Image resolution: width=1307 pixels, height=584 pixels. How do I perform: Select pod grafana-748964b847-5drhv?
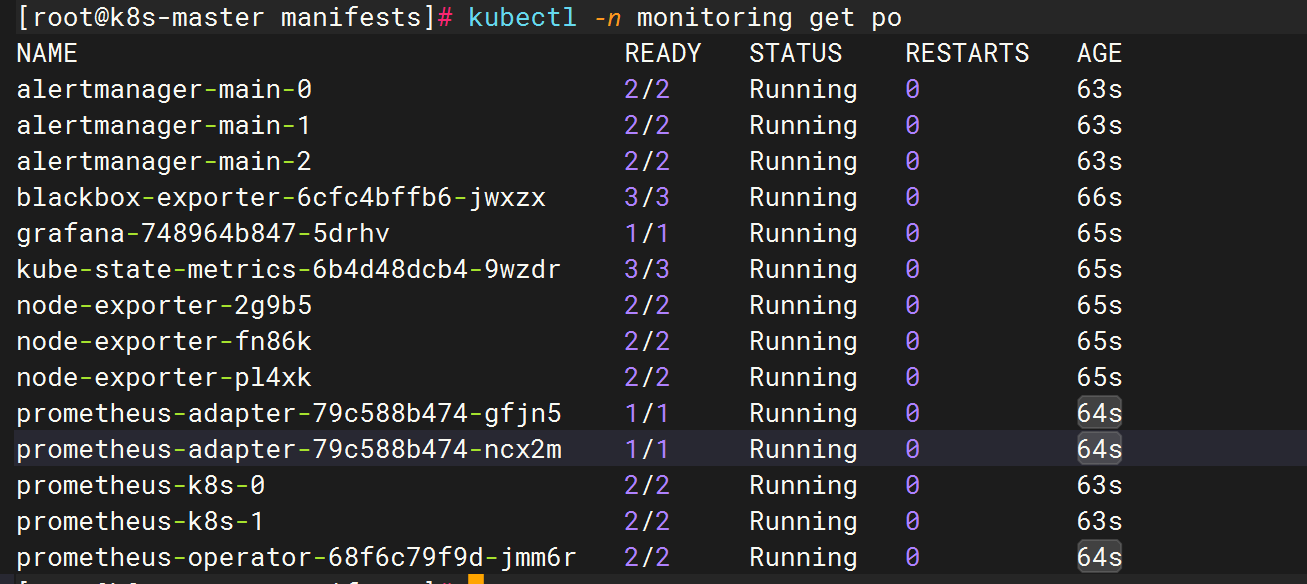tap(203, 234)
